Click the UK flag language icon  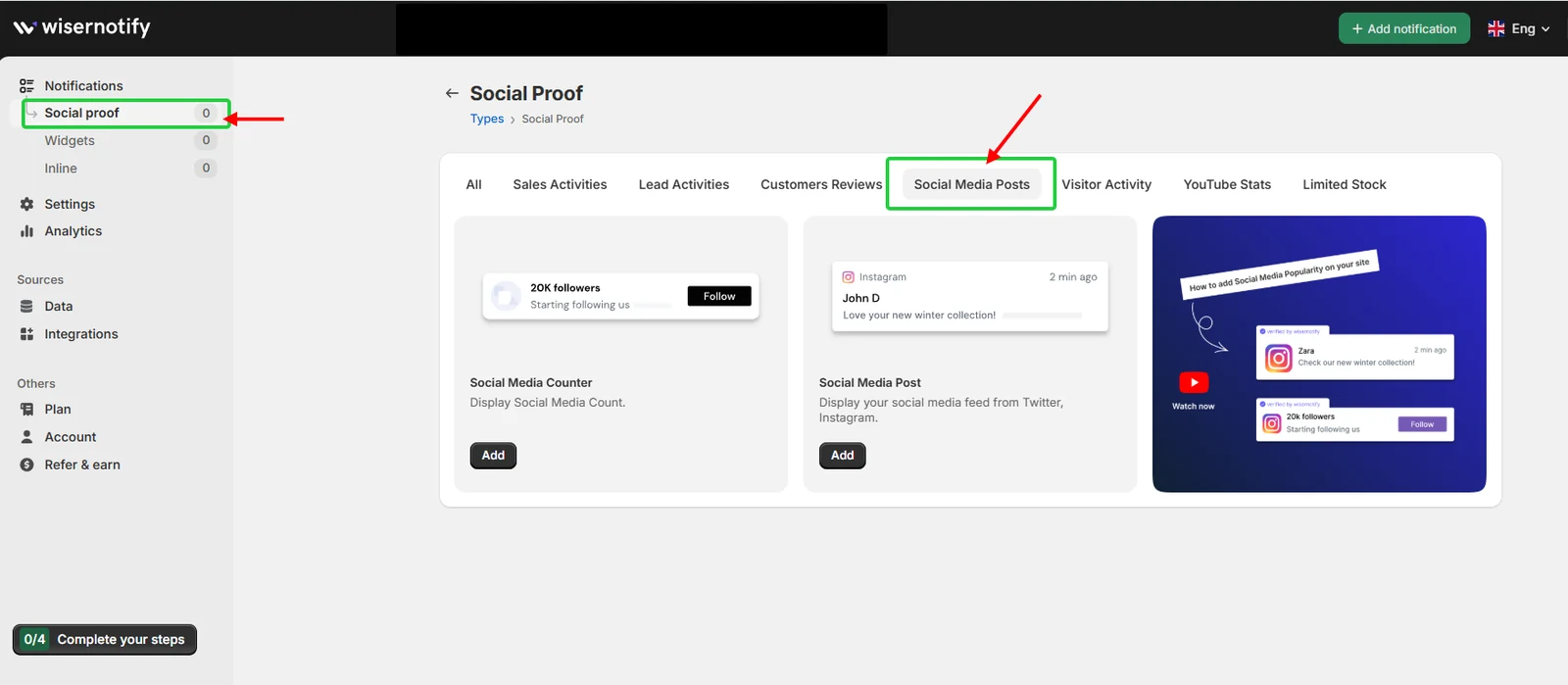tap(1495, 28)
